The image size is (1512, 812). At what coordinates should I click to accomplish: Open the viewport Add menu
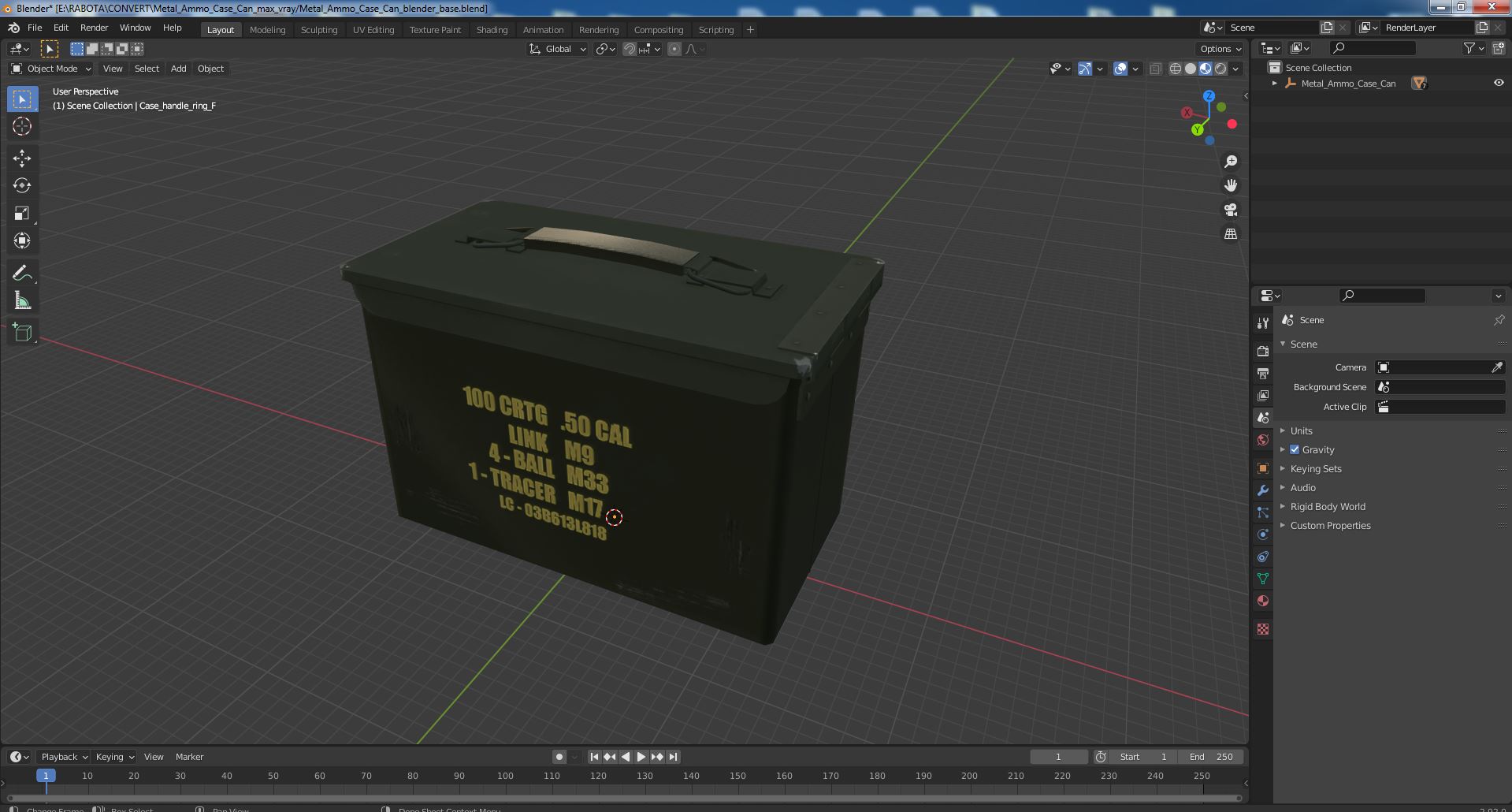(178, 69)
